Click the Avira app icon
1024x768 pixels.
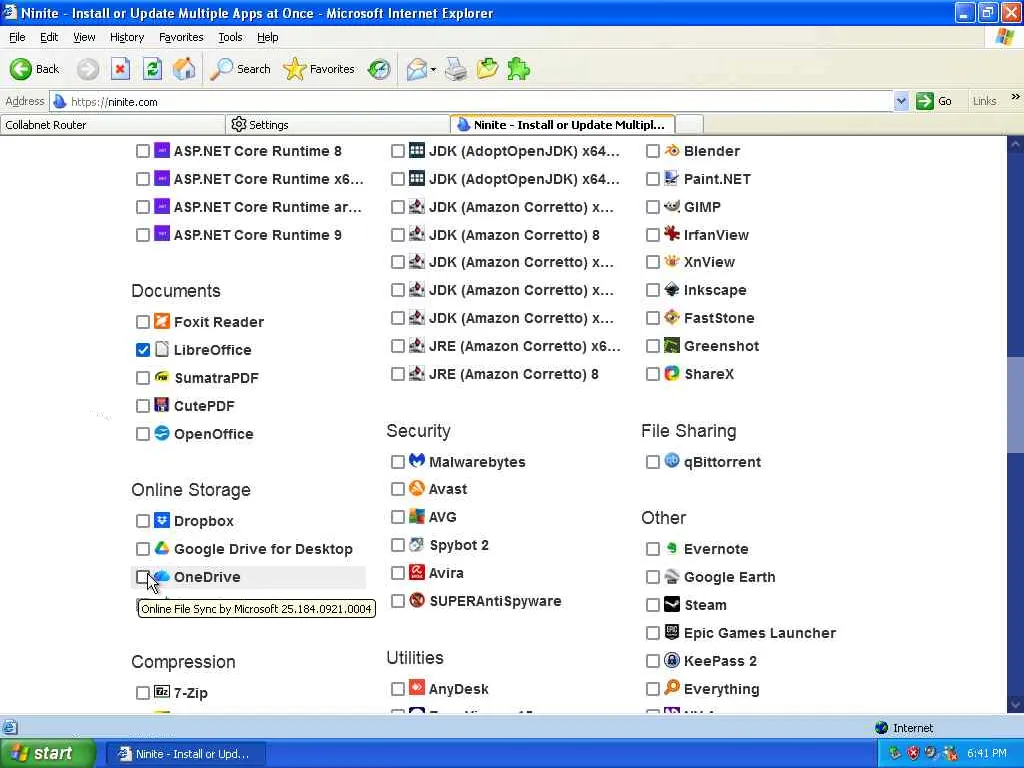click(417, 573)
